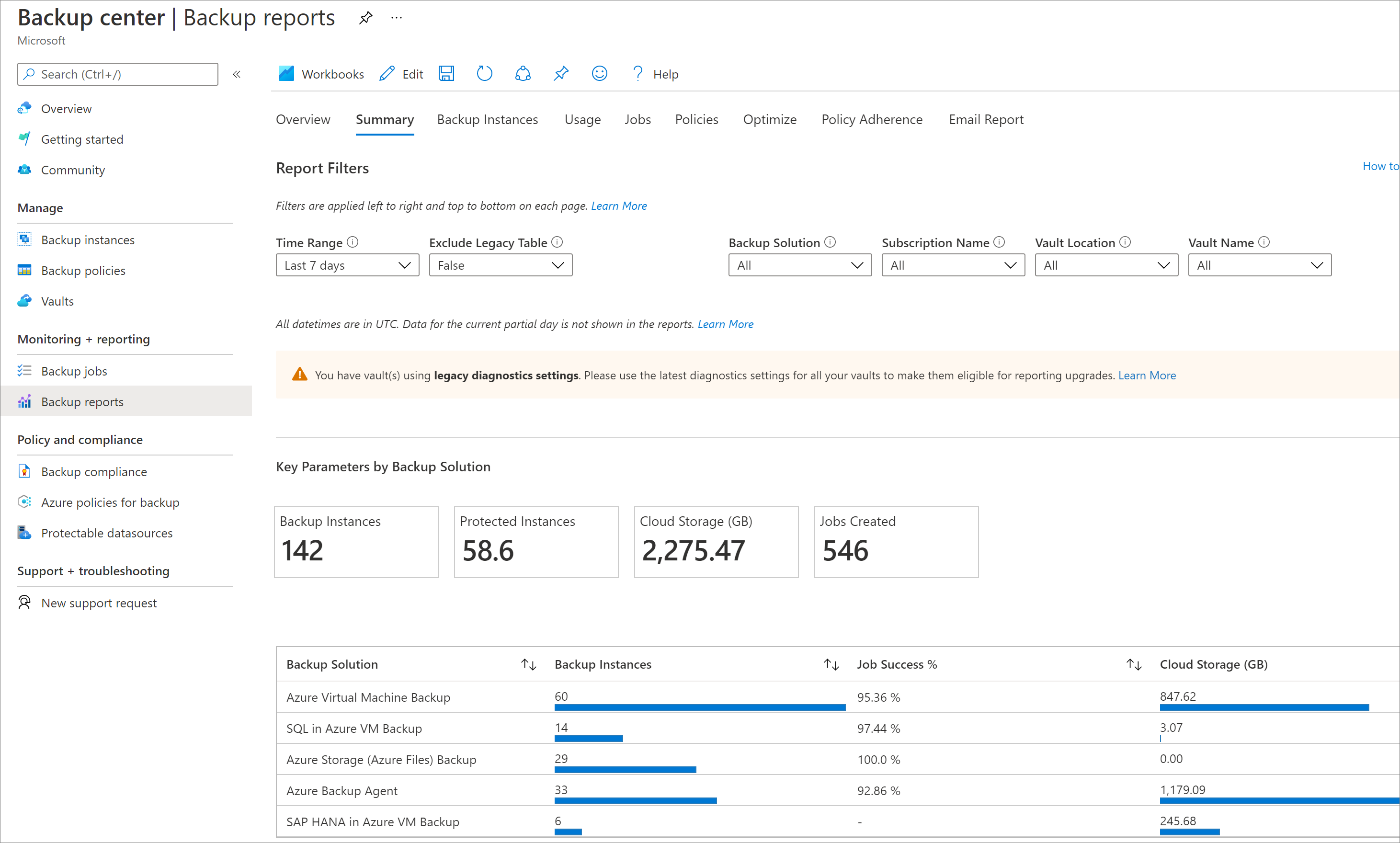The height and width of the screenshot is (843, 1400).
Task: Expand the Vault Location dropdown
Action: [1106, 265]
